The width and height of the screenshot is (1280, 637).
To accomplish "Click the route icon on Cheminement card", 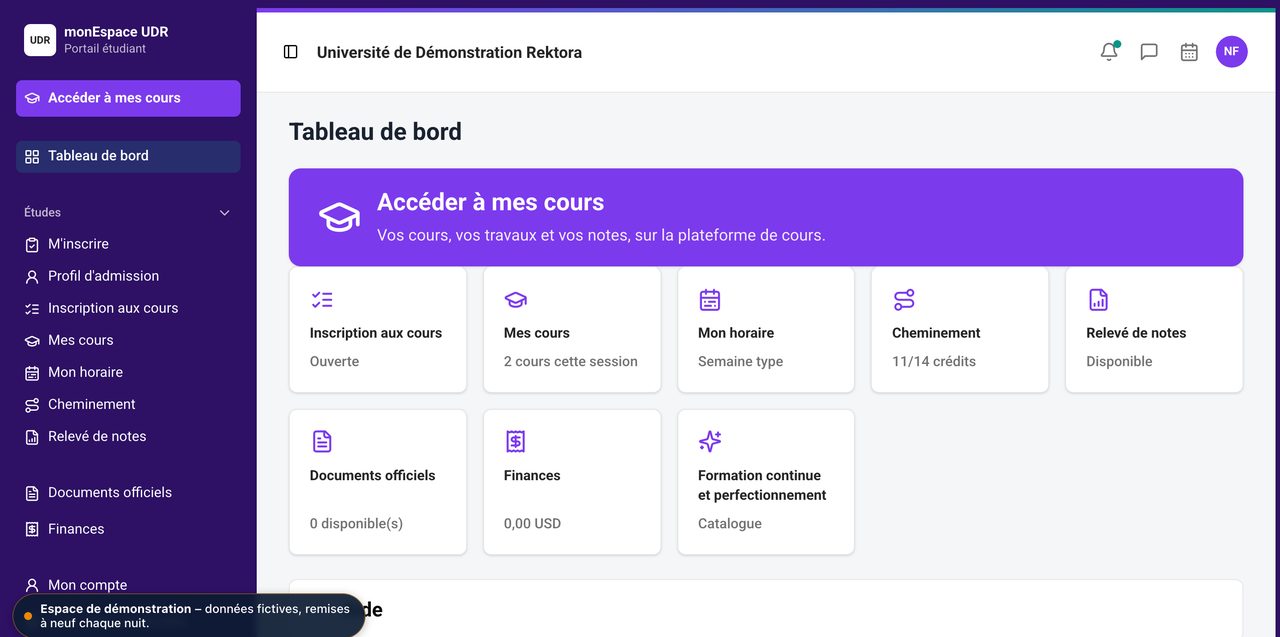I will point(904,299).
